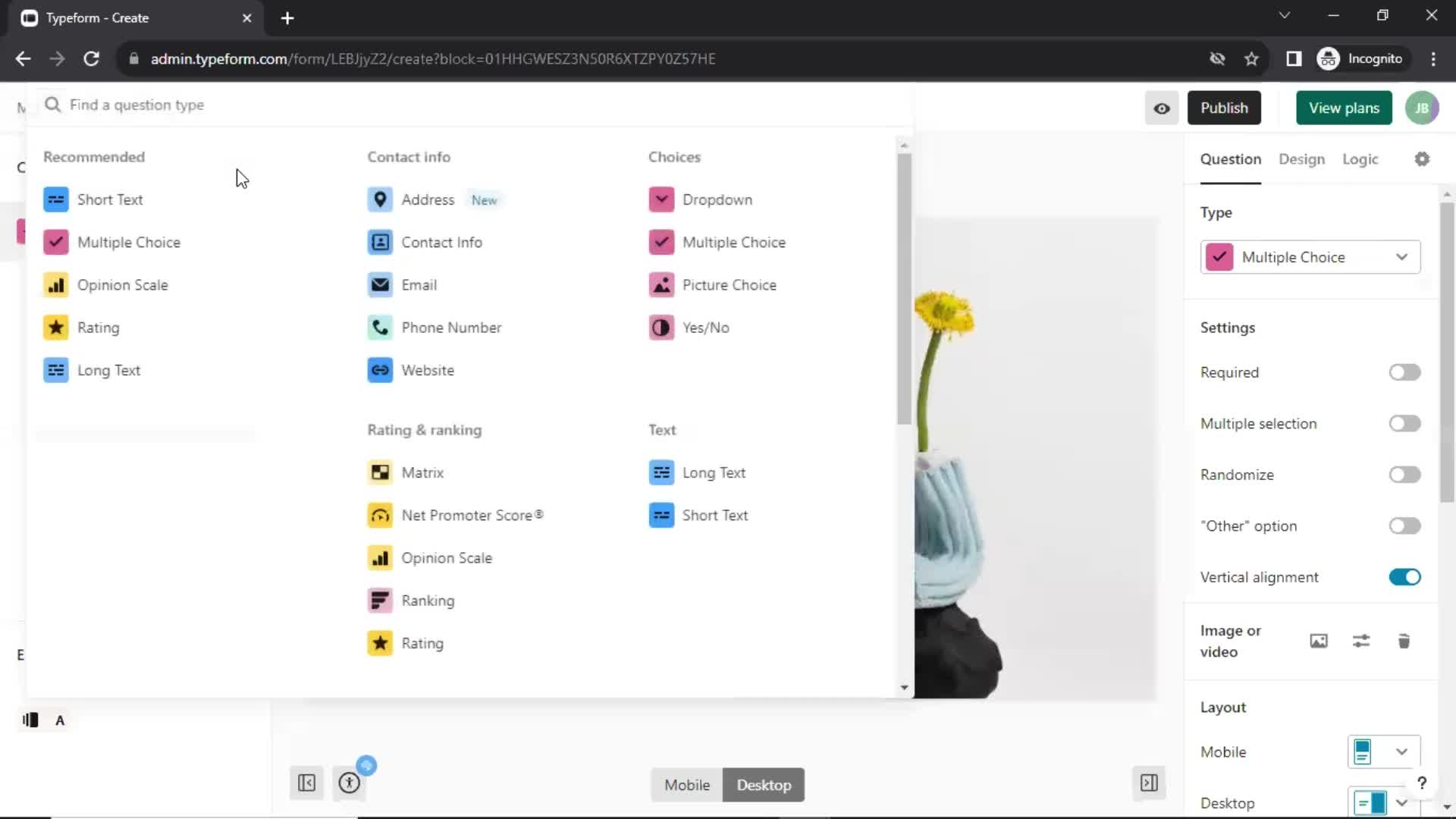This screenshot has width=1456, height=819.
Task: Open the Desktop layout dropdown
Action: click(x=1383, y=802)
